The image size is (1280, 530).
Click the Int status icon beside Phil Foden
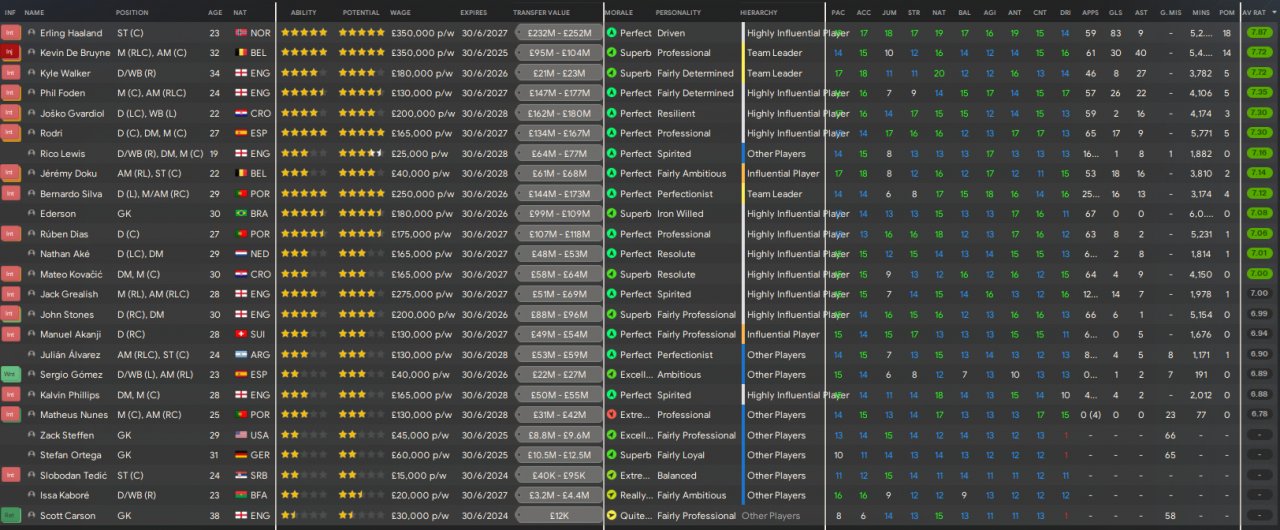pyautogui.click(x=10, y=93)
